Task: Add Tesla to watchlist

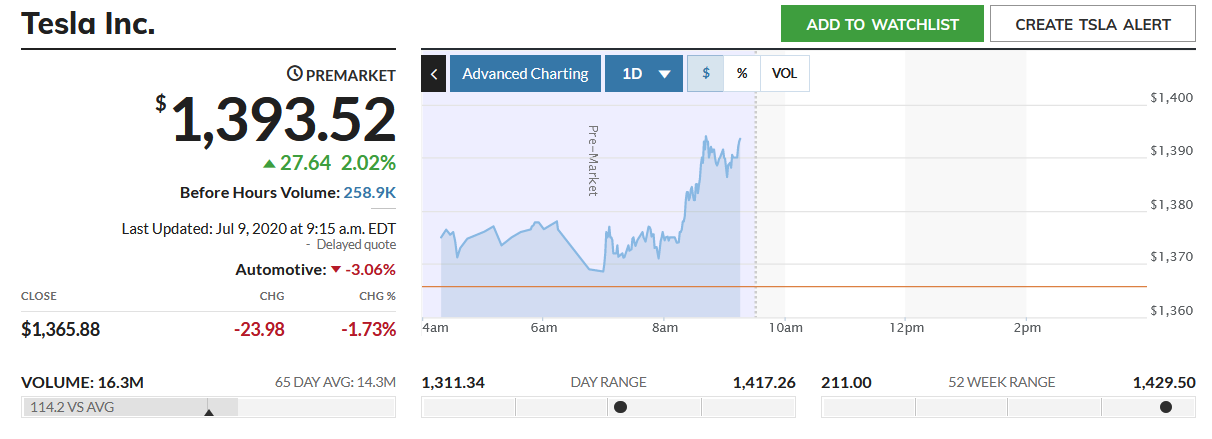Action: [x=882, y=24]
